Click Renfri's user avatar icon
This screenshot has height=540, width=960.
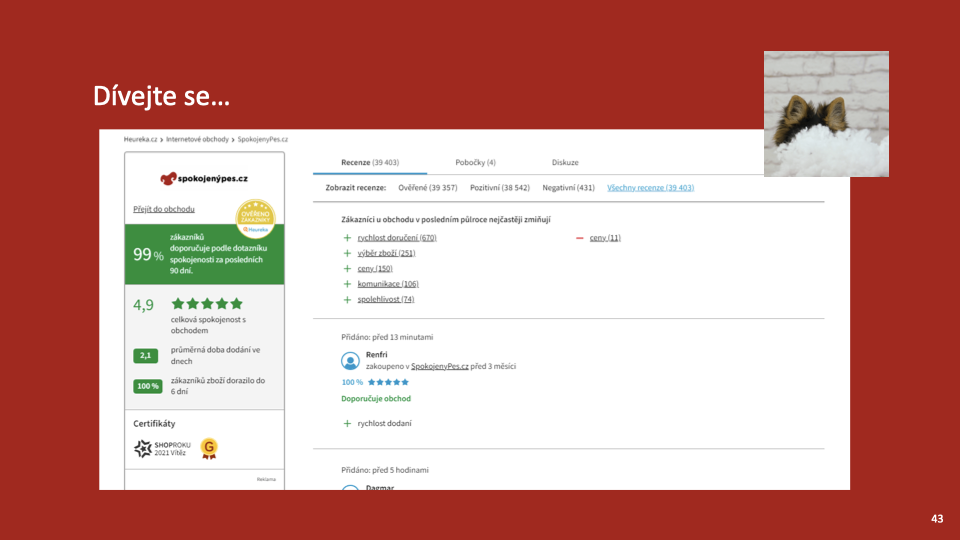point(350,361)
